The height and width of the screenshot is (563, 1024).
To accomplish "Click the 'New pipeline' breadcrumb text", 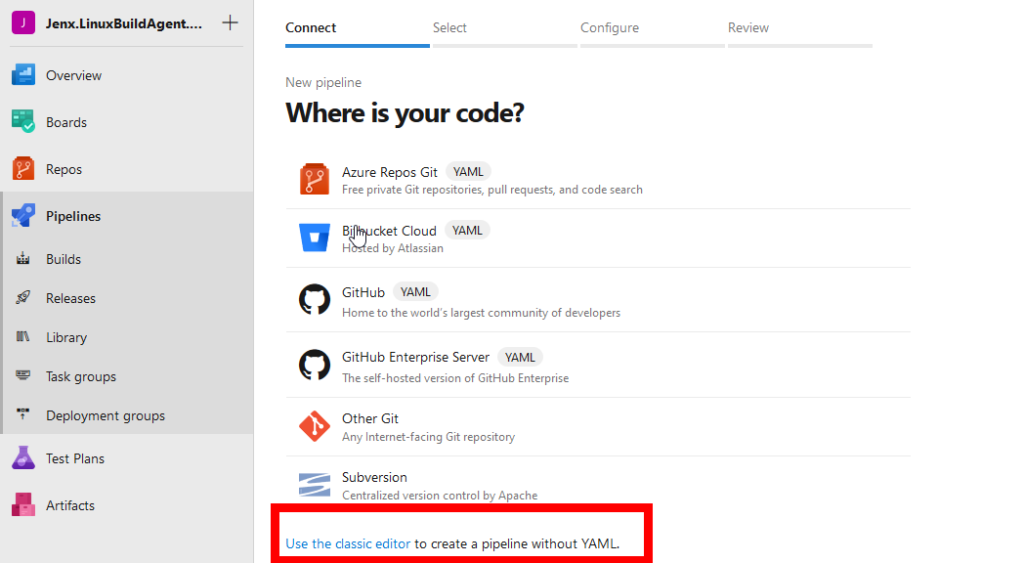I will [x=323, y=82].
